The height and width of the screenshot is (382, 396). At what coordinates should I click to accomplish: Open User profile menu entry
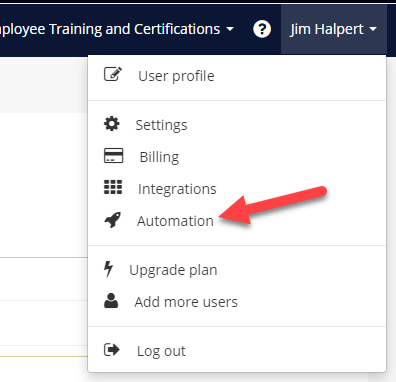237,76
